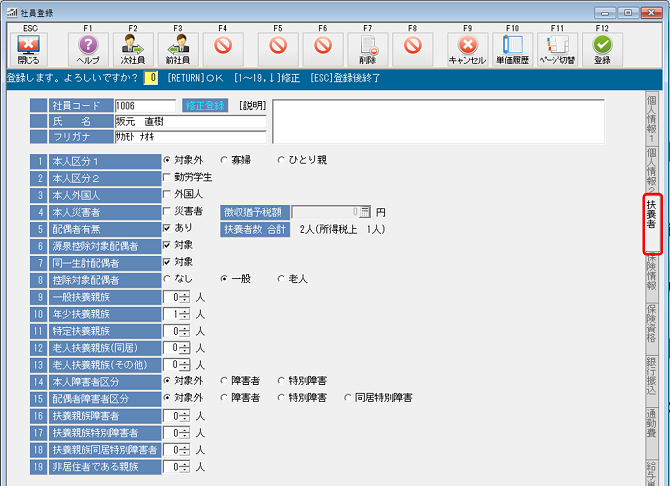
Task: Go to next employee with 次社員 icon
Action: point(133,46)
